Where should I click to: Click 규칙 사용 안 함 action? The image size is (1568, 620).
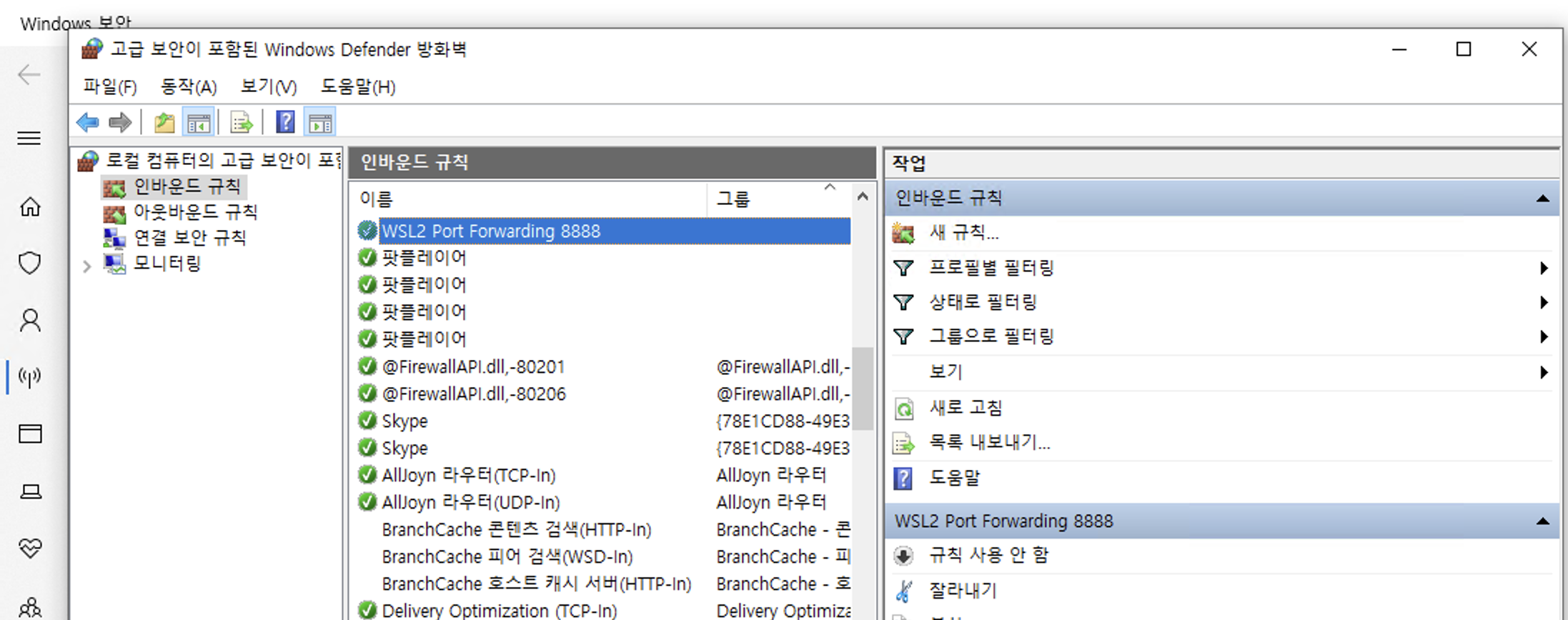coord(988,556)
